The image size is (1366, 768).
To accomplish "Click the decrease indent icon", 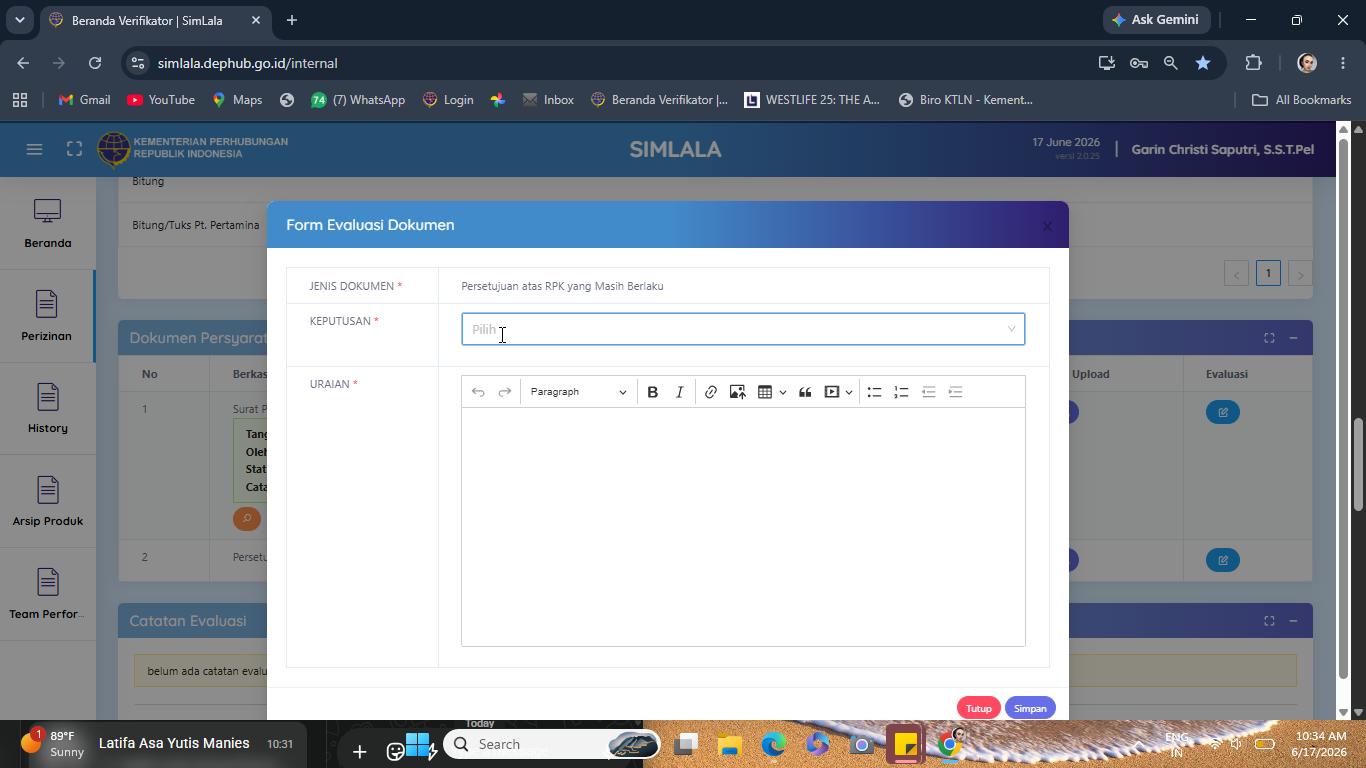I will point(928,392).
